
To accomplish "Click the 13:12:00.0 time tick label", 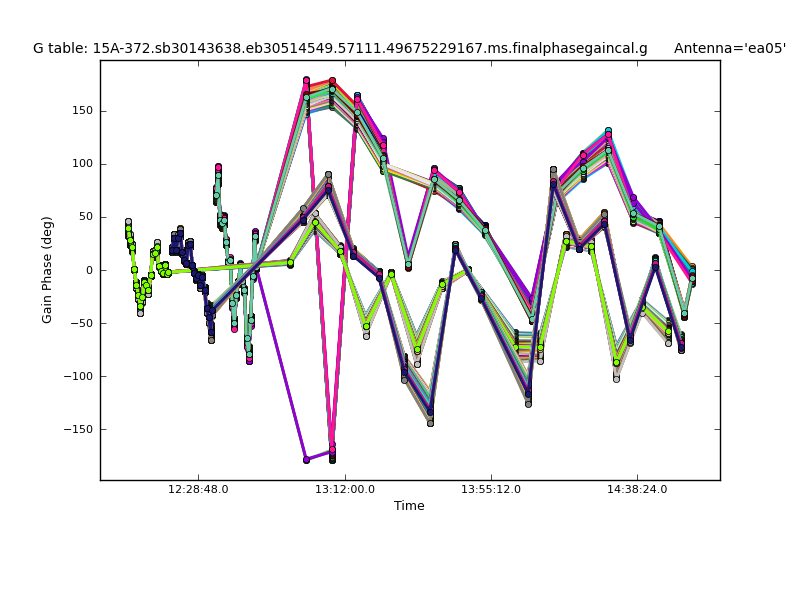I will click(345, 489).
